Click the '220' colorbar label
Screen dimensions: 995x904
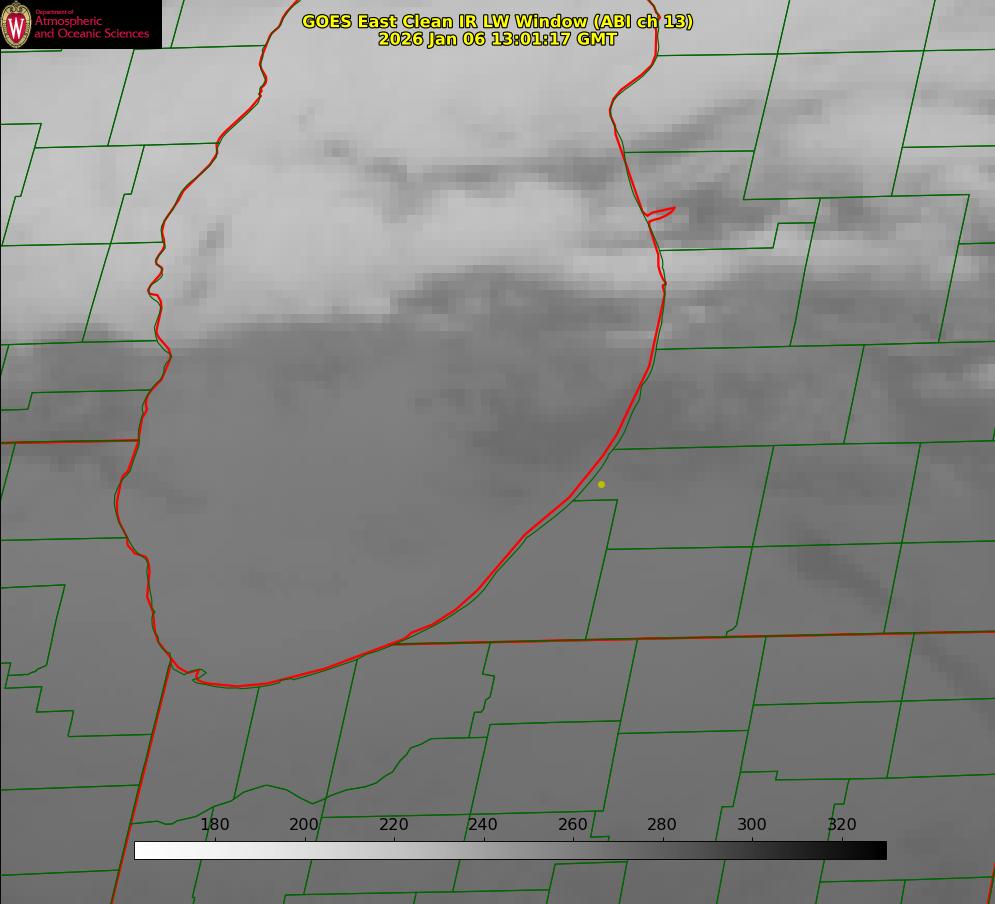(x=393, y=824)
